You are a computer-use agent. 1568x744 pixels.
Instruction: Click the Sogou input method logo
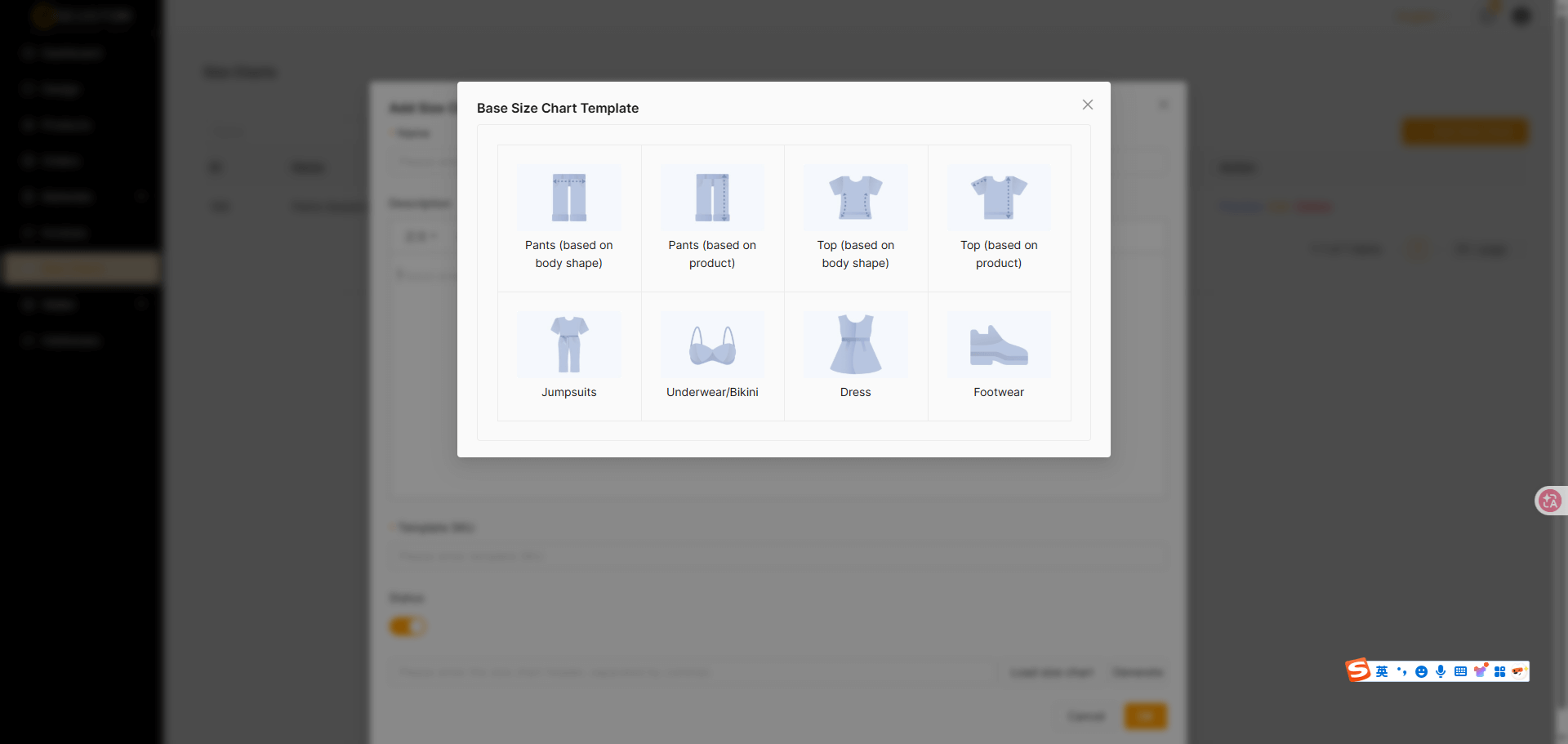click(1358, 670)
